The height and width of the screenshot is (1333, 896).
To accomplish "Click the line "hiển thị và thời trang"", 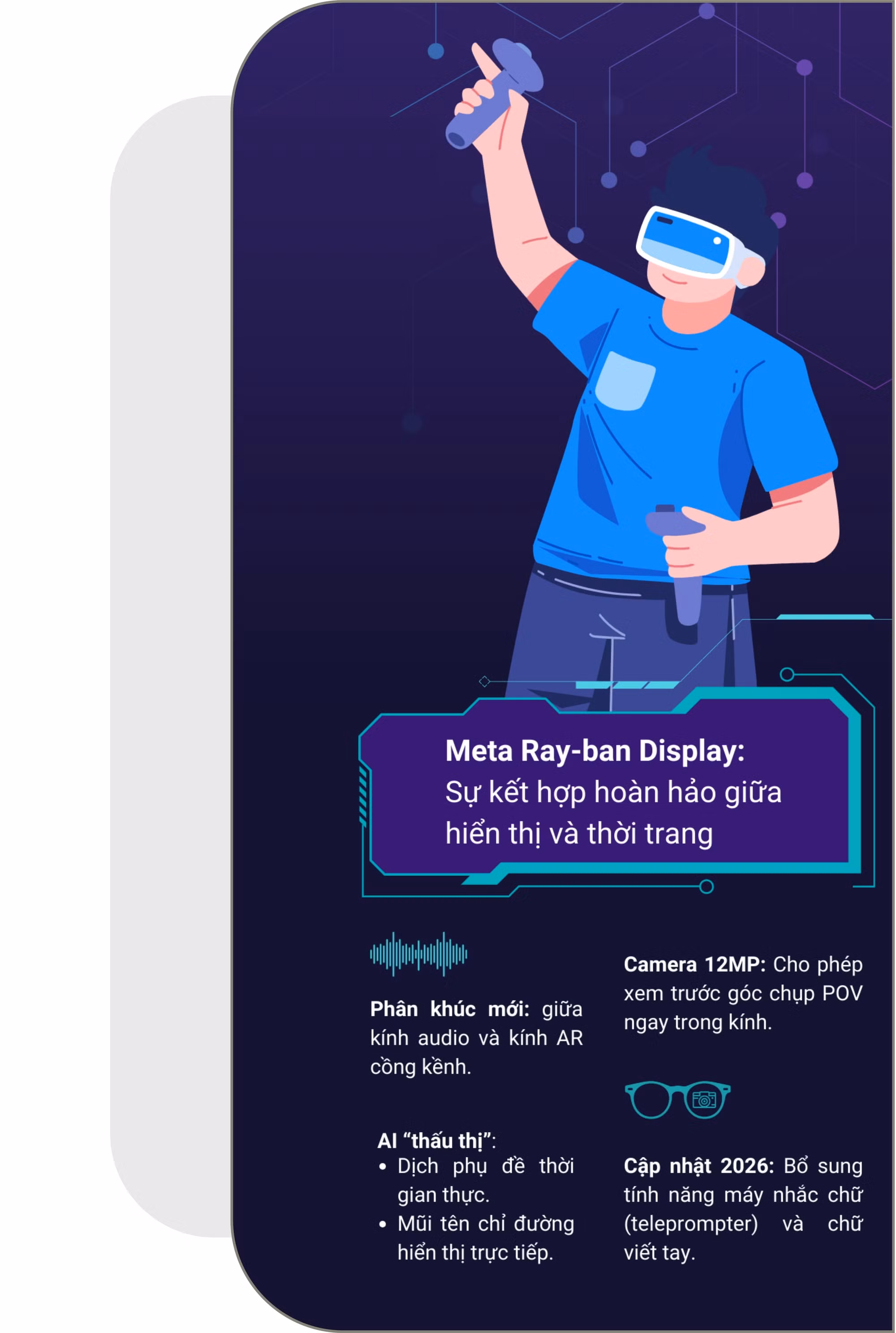I will tap(579, 834).
